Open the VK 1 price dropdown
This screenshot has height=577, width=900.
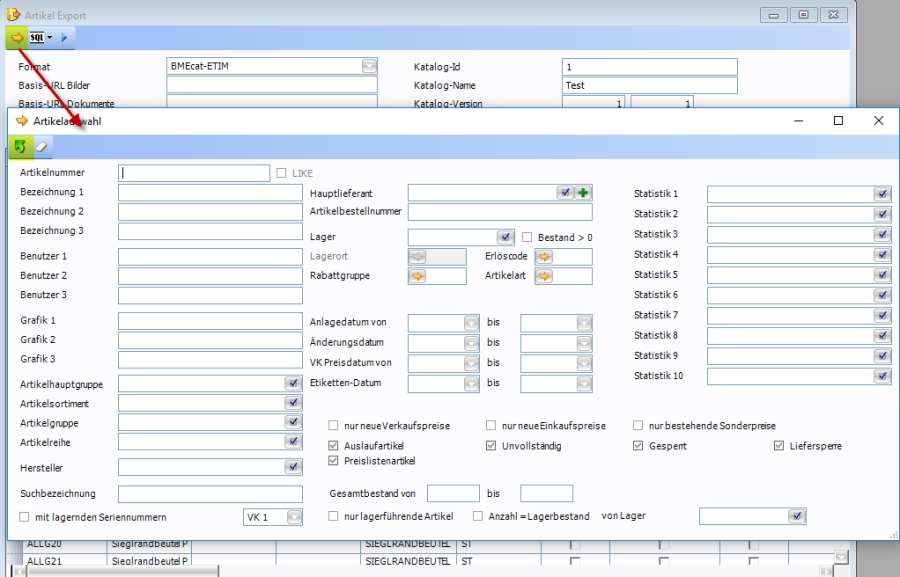[294, 517]
